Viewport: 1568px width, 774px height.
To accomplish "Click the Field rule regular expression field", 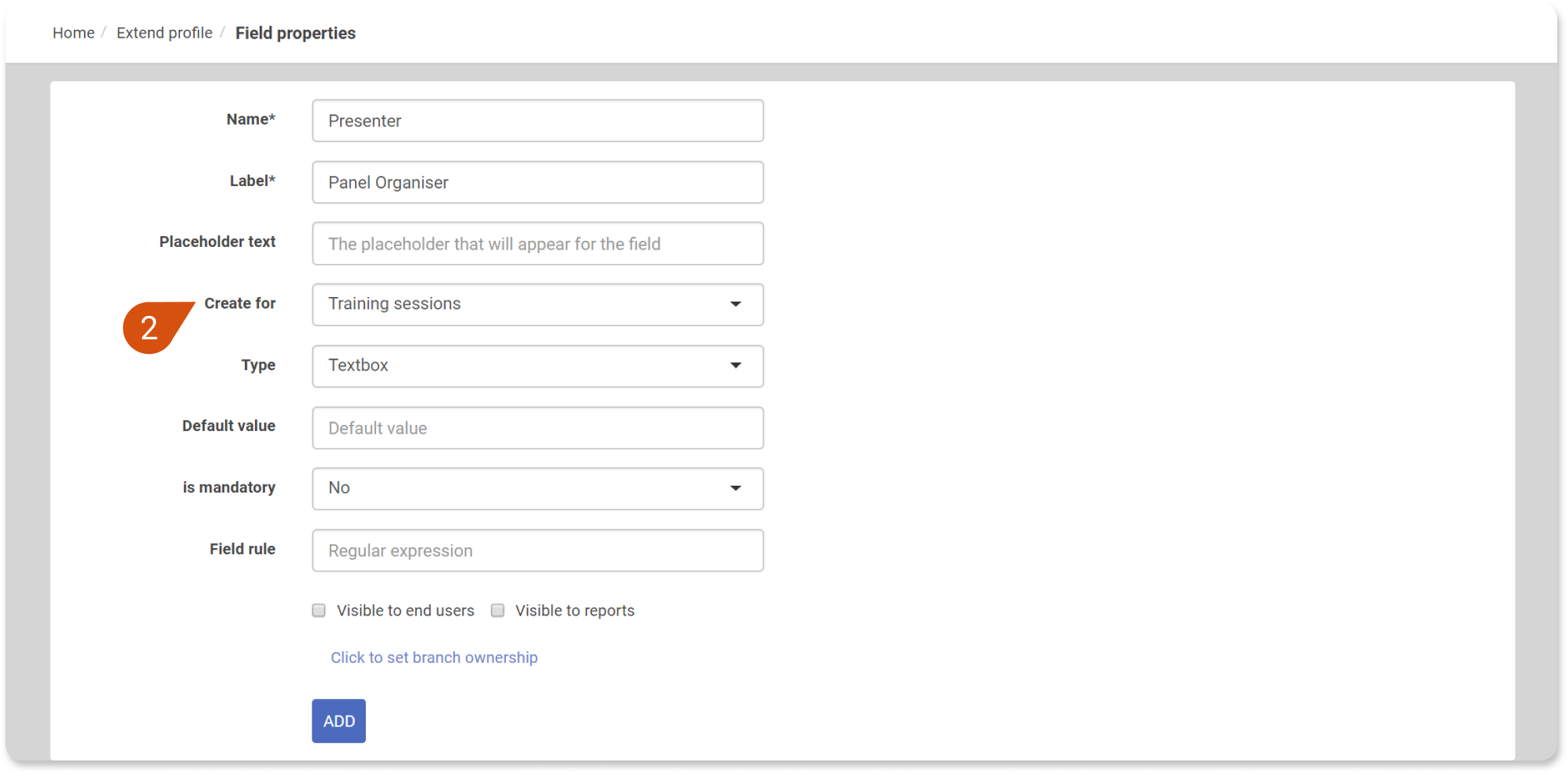I will [x=538, y=551].
